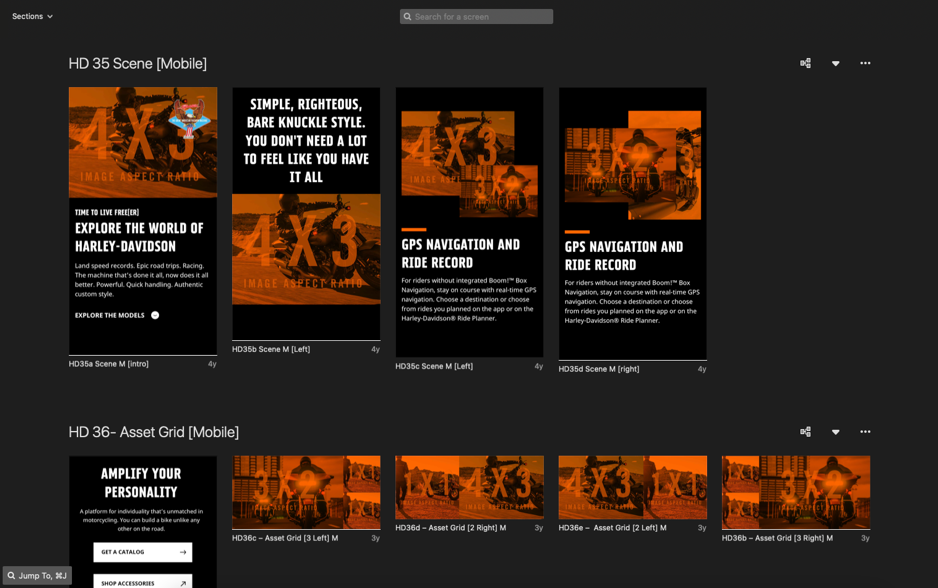The image size is (938, 588).
Task: Click the search magnifier icon in search box
Action: pos(407,17)
